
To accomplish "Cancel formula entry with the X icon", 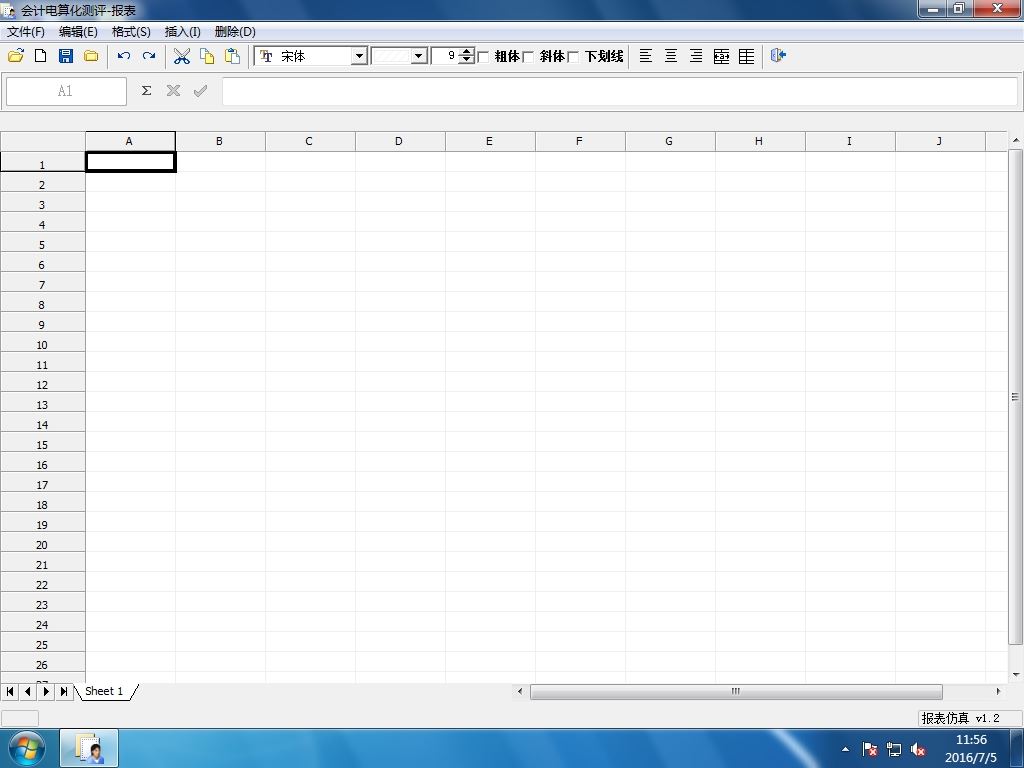I will pos(173,91).
